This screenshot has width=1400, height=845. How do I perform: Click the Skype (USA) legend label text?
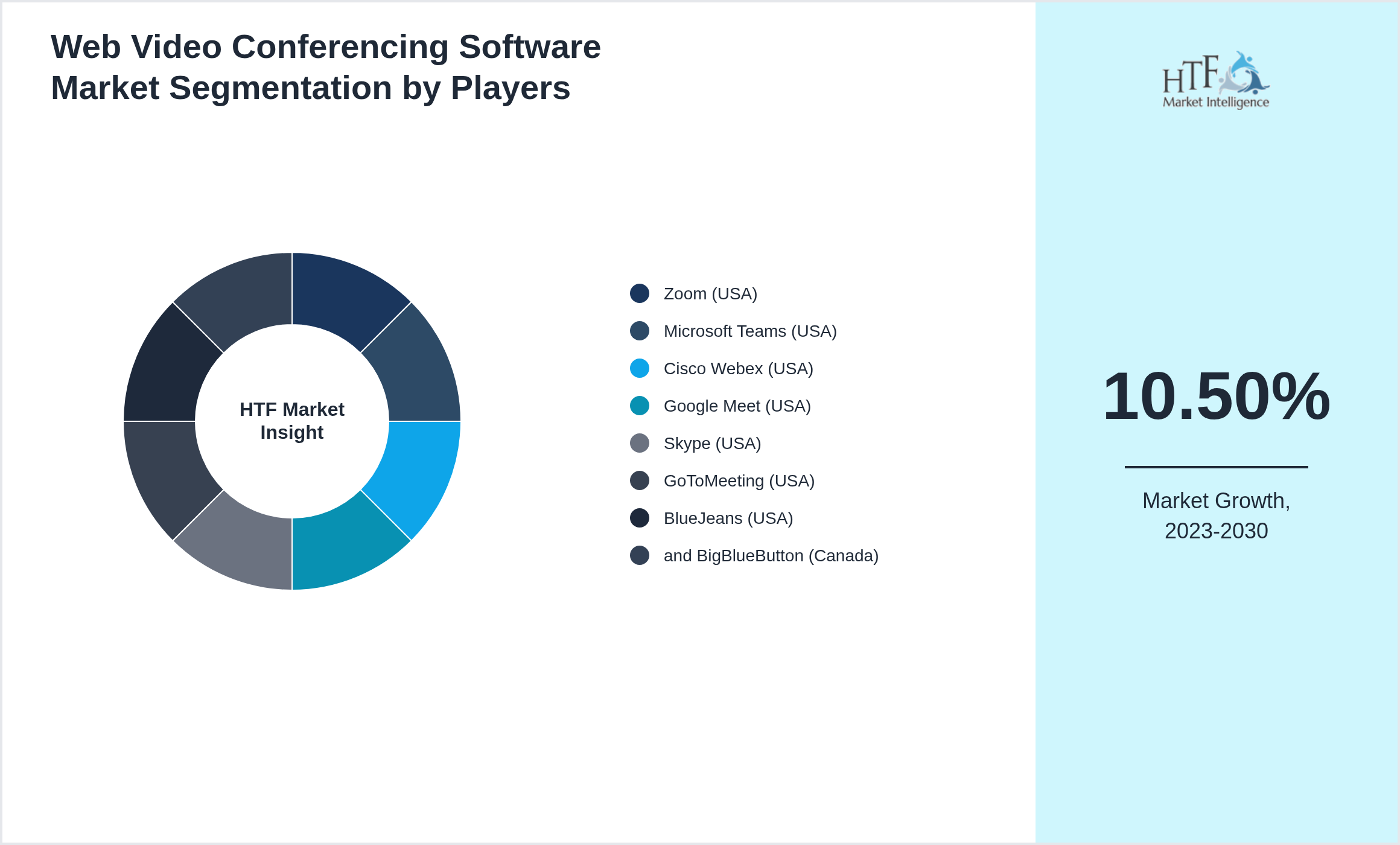point(713,444)
